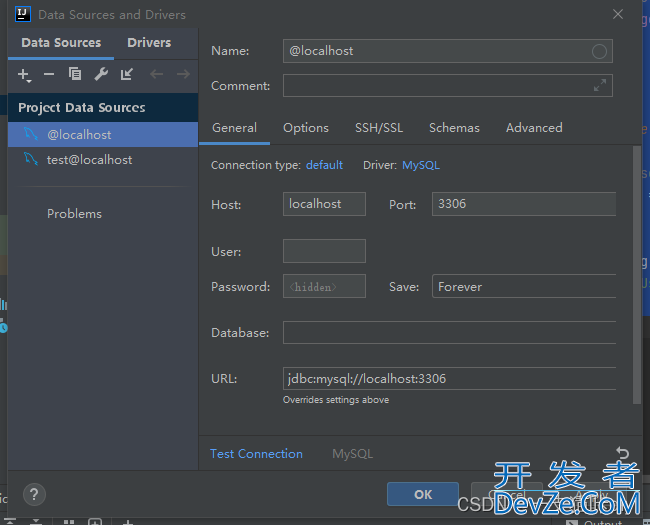Confirm with the OK button
The height and width of the screenshot is (525, 650).
[x=423, y=494]
